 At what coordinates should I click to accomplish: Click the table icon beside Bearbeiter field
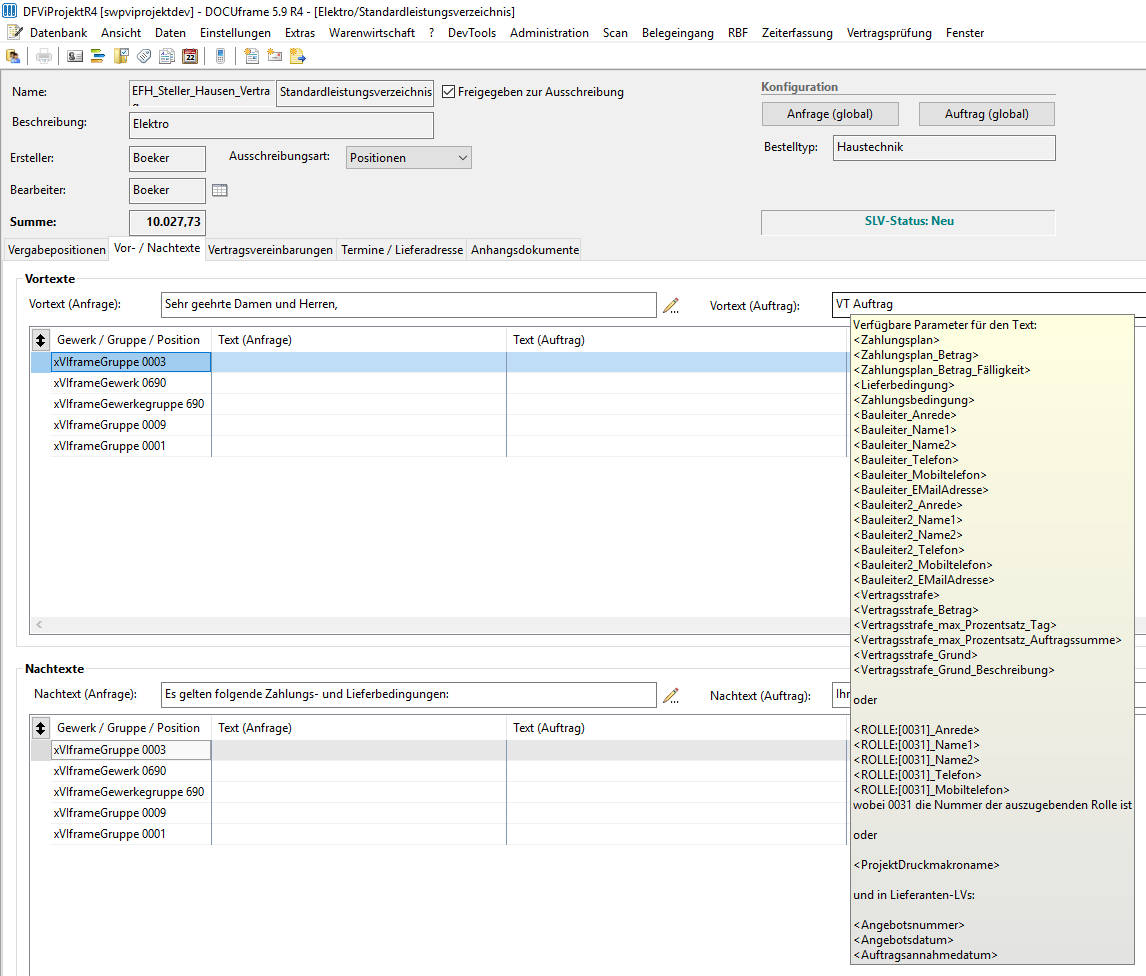219,190
